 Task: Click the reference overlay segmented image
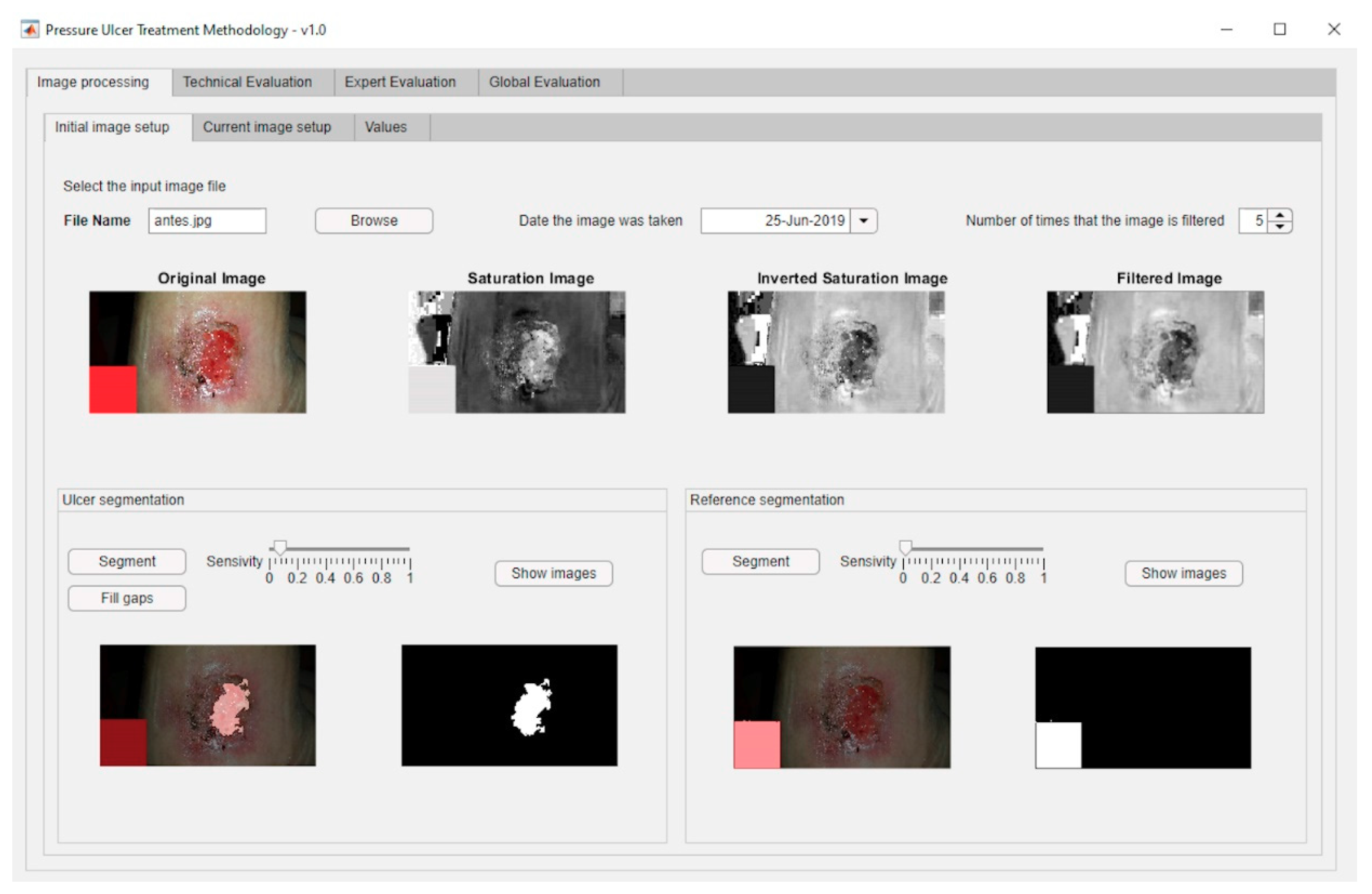click(x=842, y=707)
